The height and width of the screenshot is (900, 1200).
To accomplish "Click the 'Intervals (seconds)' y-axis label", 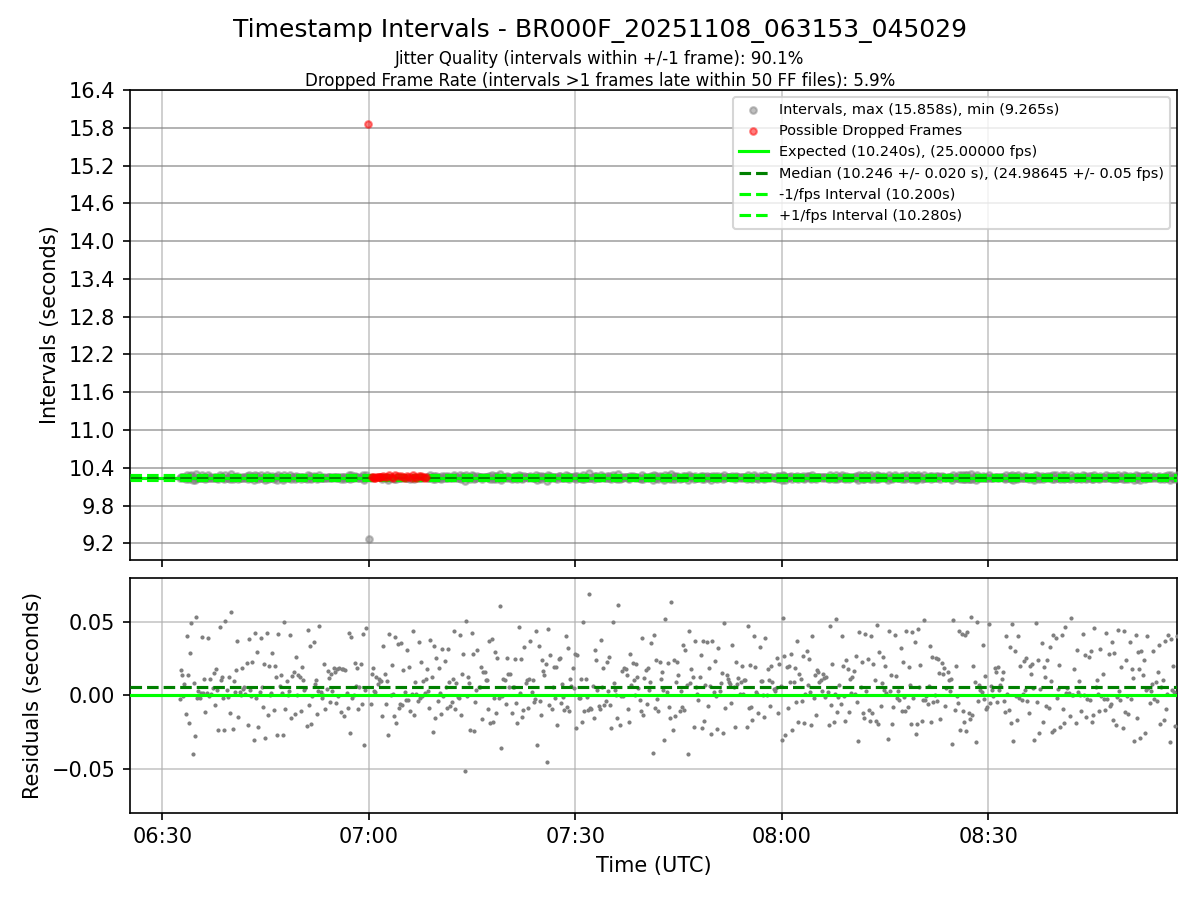I will (49, 325).
